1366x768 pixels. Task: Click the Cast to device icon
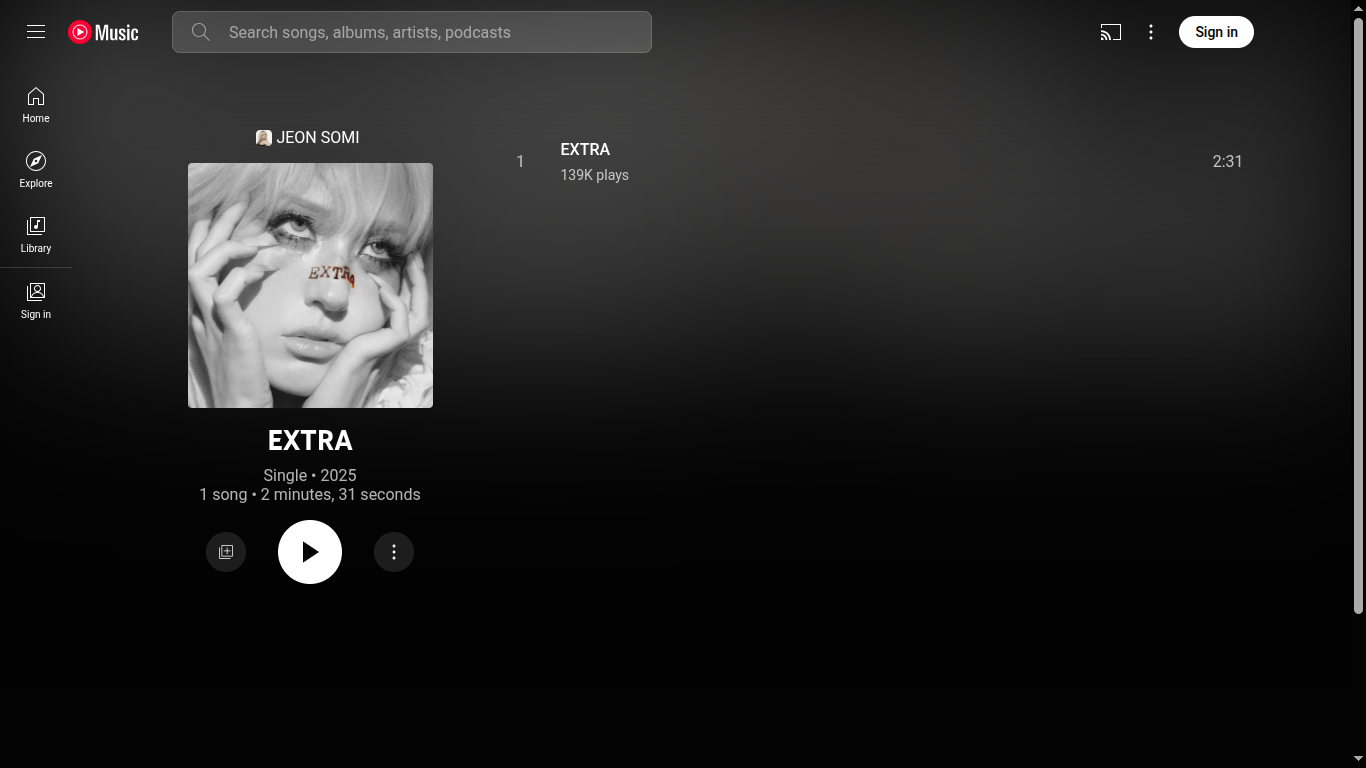point(1110,32)
